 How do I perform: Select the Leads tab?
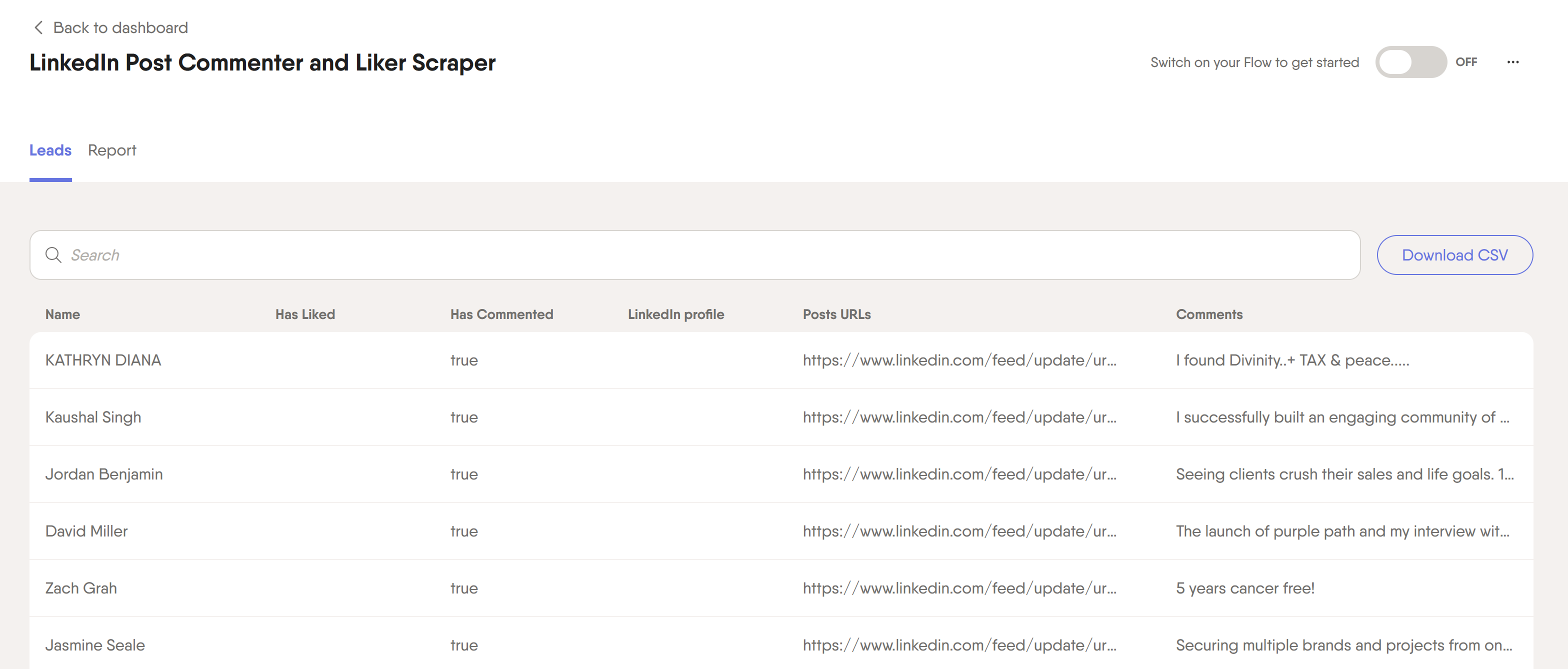point(50,150)
